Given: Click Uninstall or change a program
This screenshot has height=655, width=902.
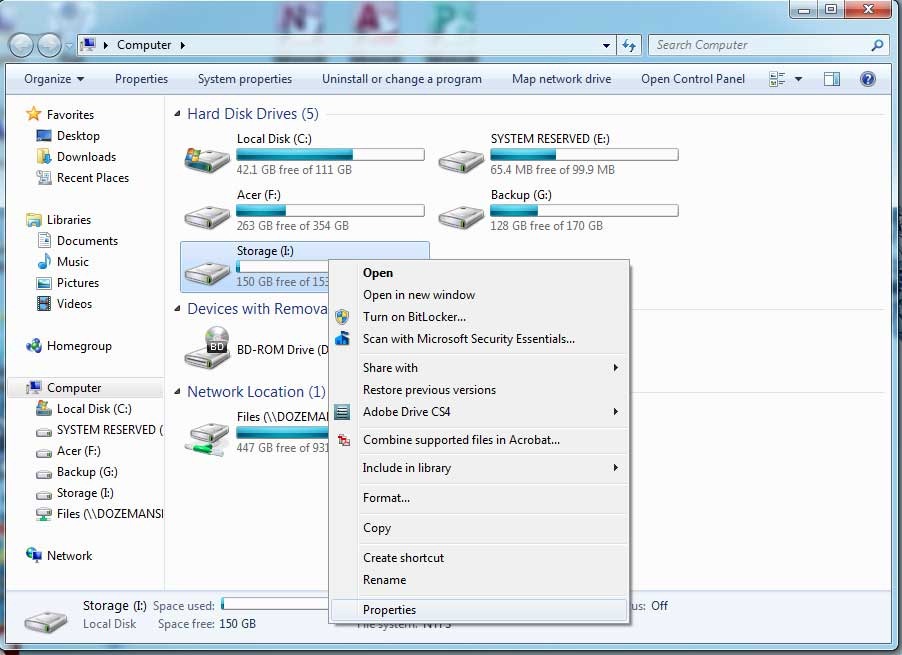Looking at the screenshot, I should (402, 79).
